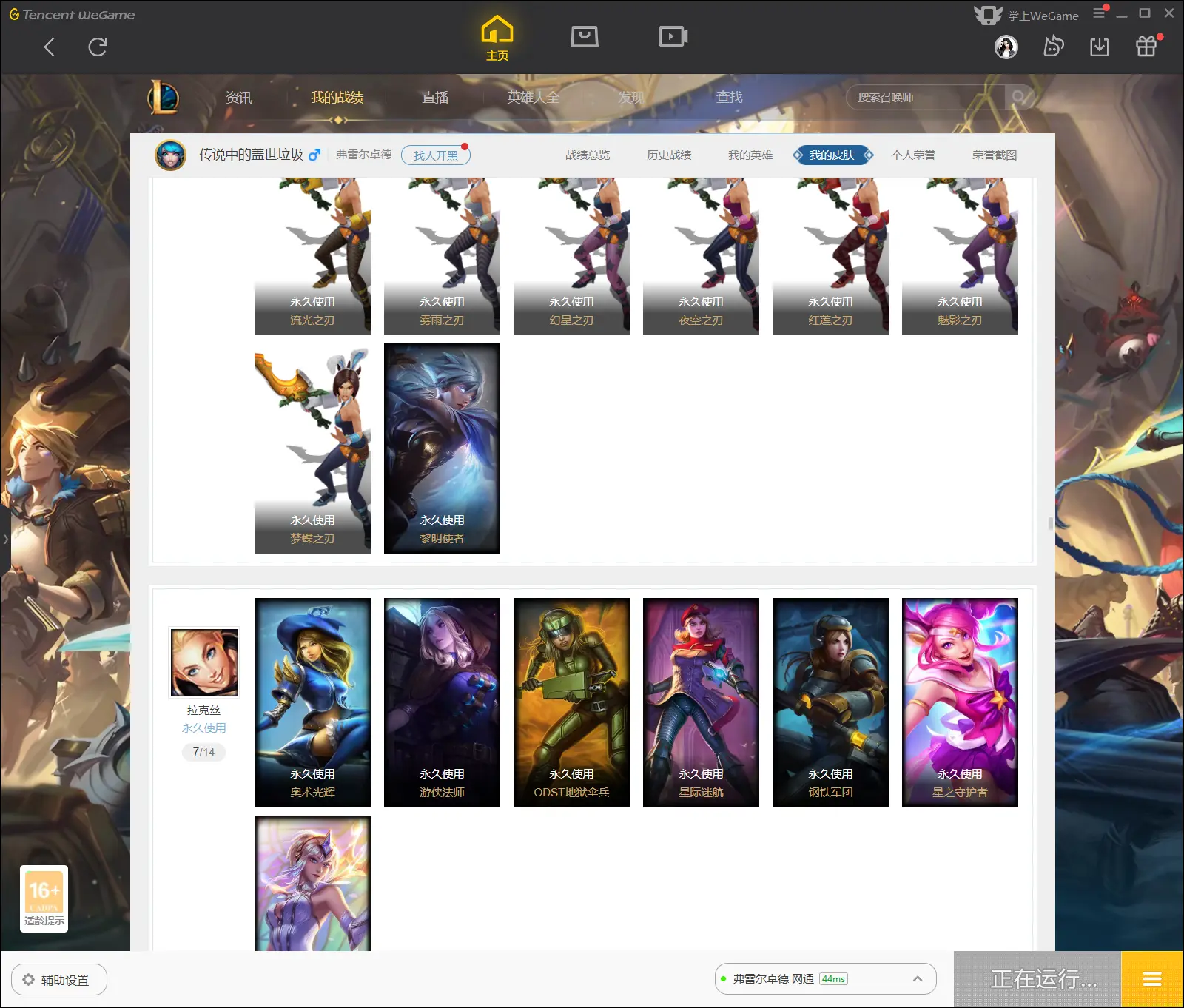Viewport: 1184px width, 1008px height.
Task: Open the 奥术光辉 skin card
Action: 312,702
